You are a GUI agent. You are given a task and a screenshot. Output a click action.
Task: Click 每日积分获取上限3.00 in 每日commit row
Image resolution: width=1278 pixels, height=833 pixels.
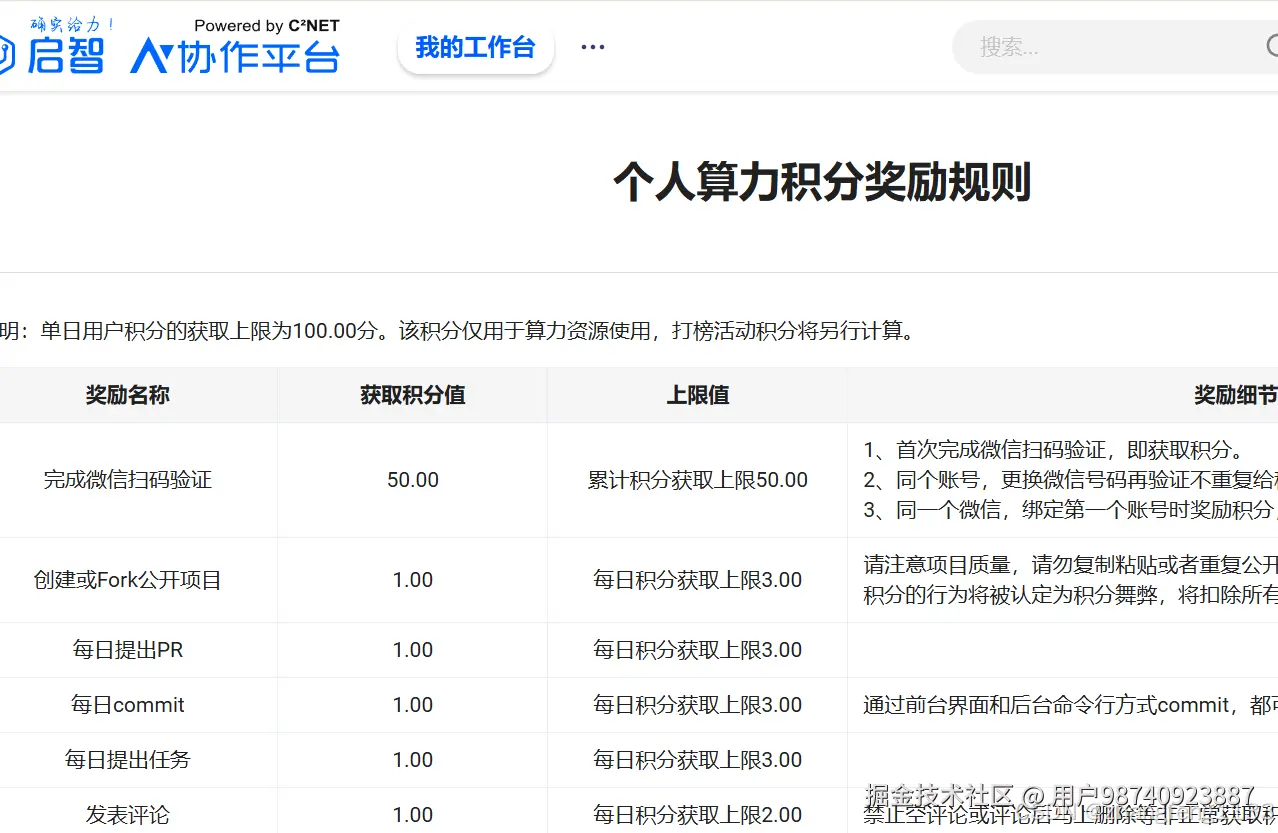(698, 705)
